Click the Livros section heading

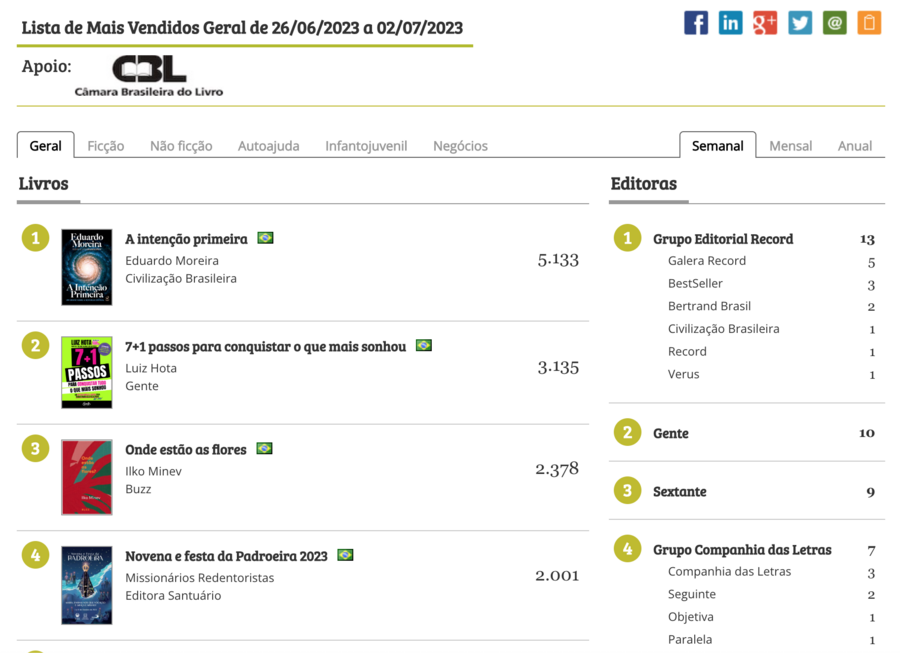click(x=43, y=184)
